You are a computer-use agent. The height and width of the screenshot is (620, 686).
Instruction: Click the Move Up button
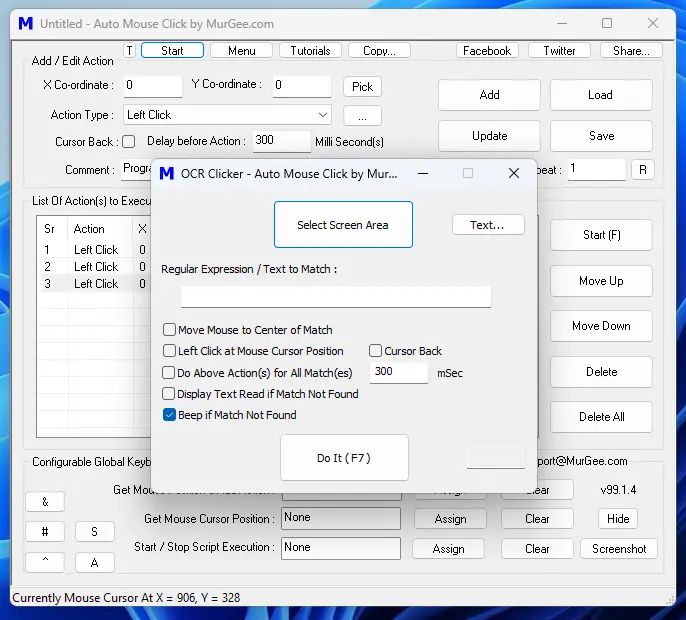(x=601, y=281)
